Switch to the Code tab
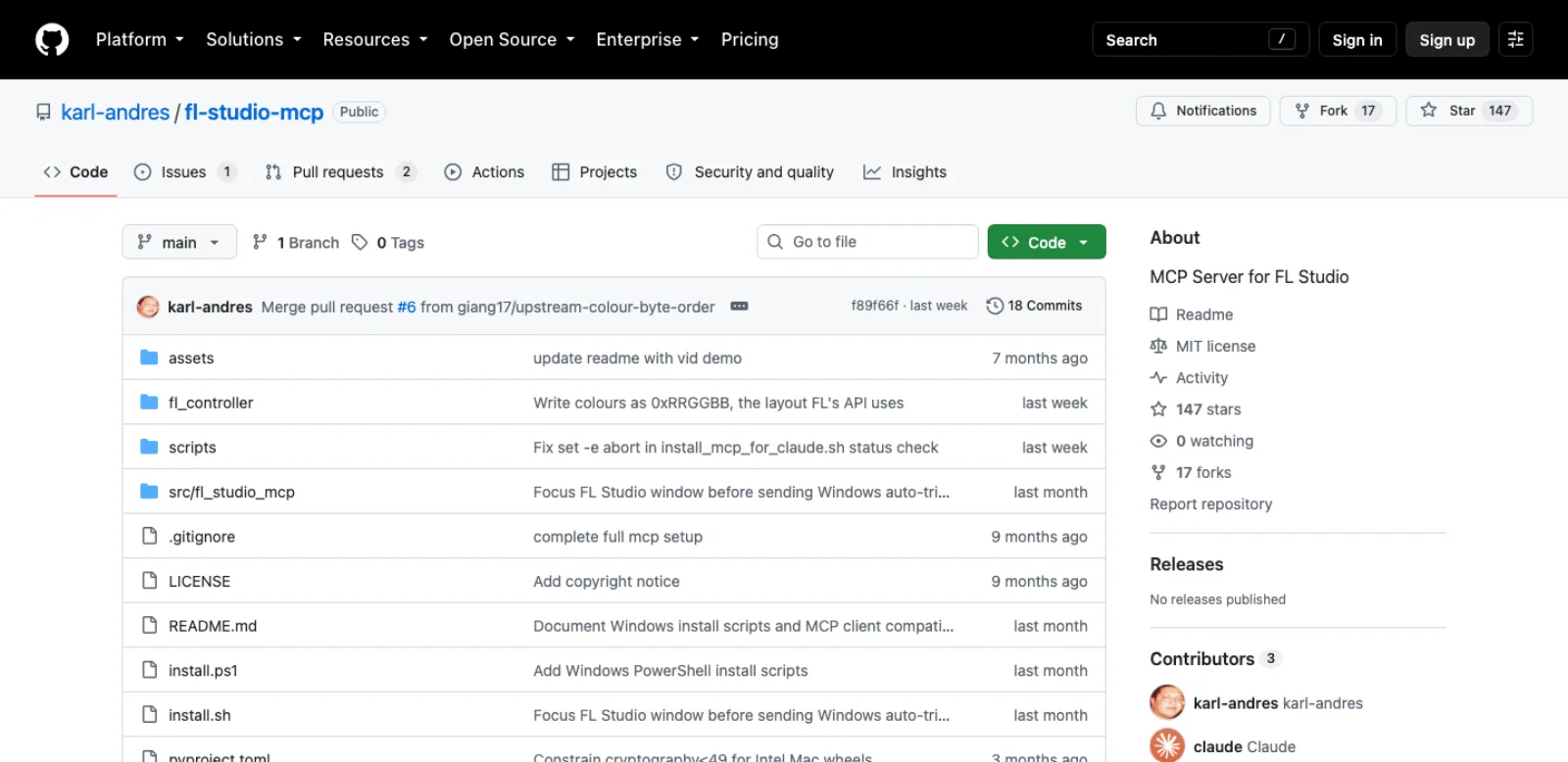The width and height of the screenshot is (1568, 762). pos(75,172)
